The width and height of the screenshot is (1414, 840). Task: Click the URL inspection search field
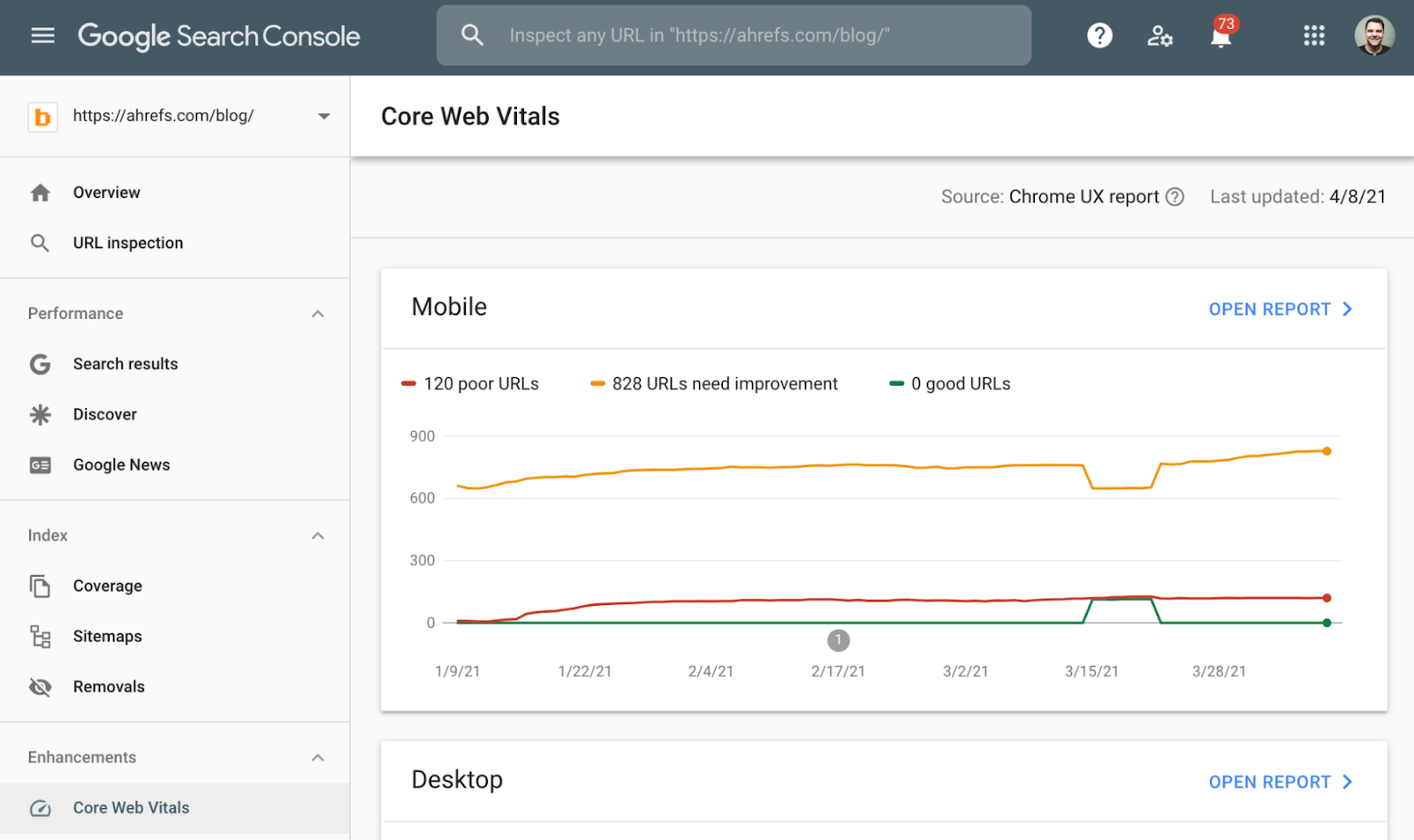click(x=734, y=35)
